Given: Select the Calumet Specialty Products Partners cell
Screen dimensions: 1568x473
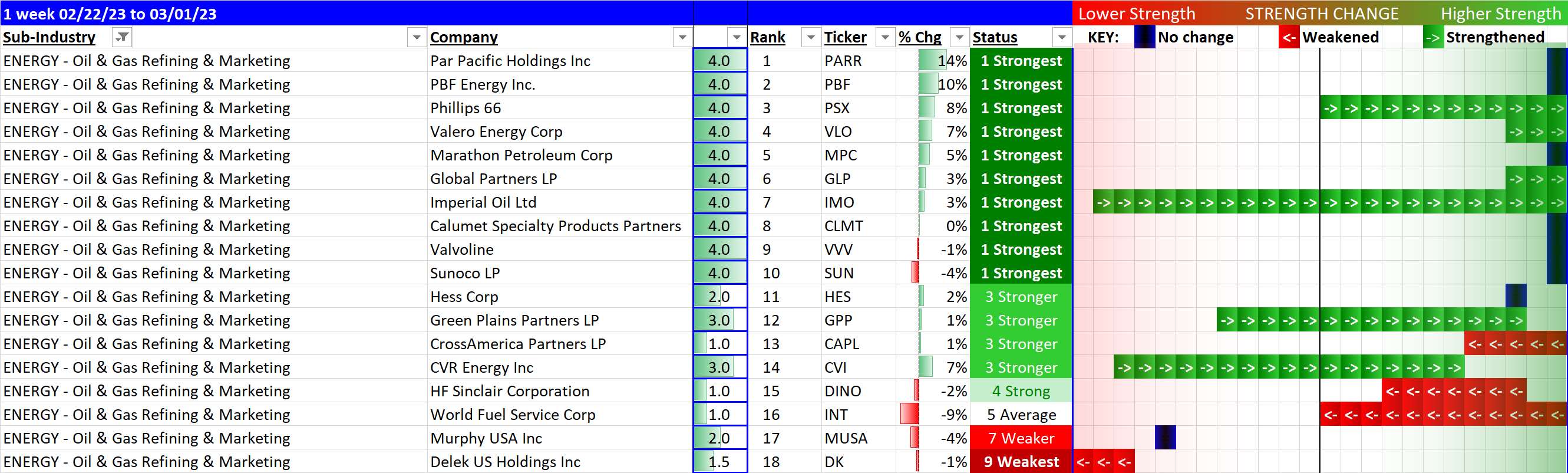Looking at the screenshot, I should [559, 225].
